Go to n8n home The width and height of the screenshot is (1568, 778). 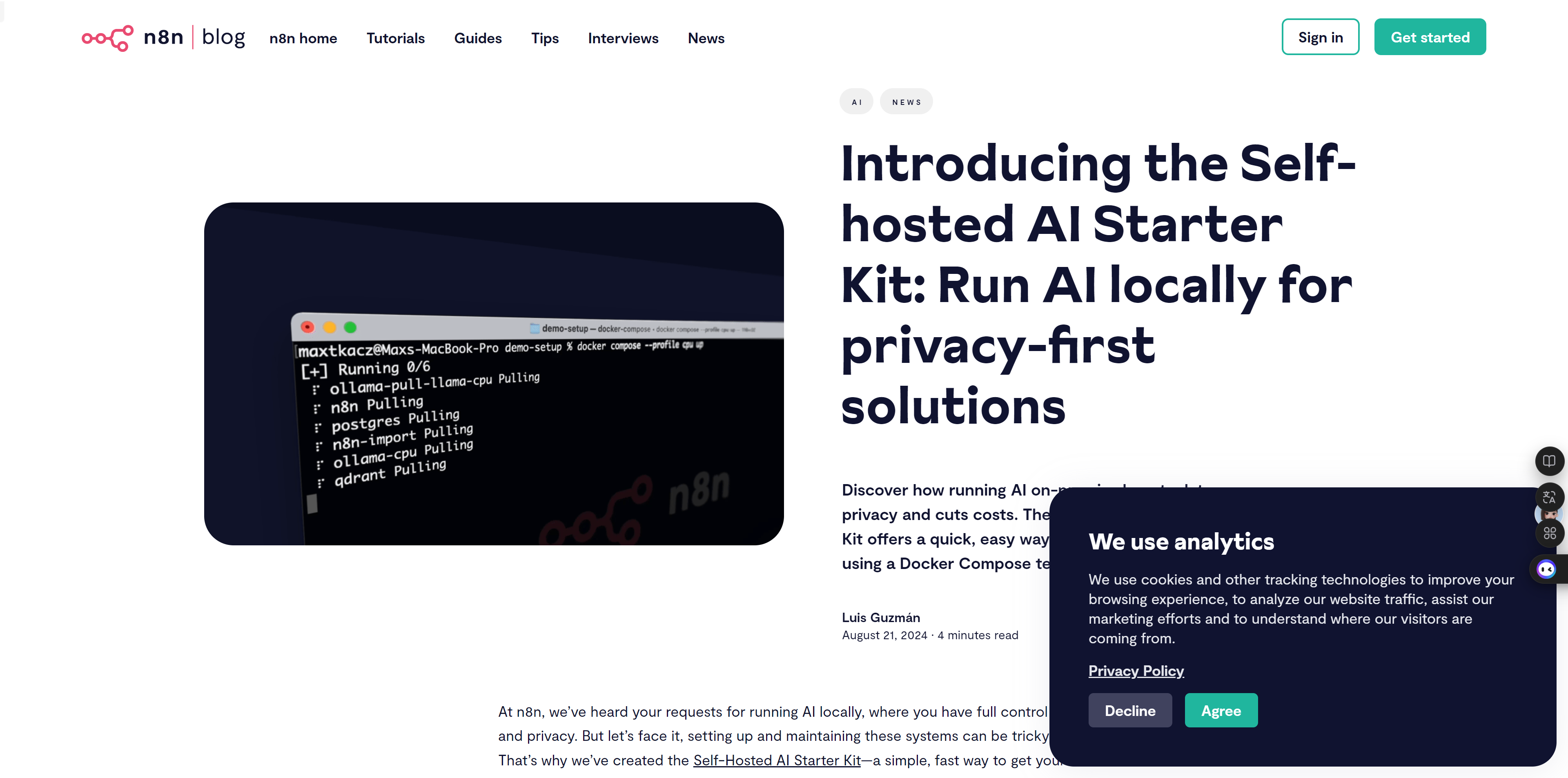point(303,38)
